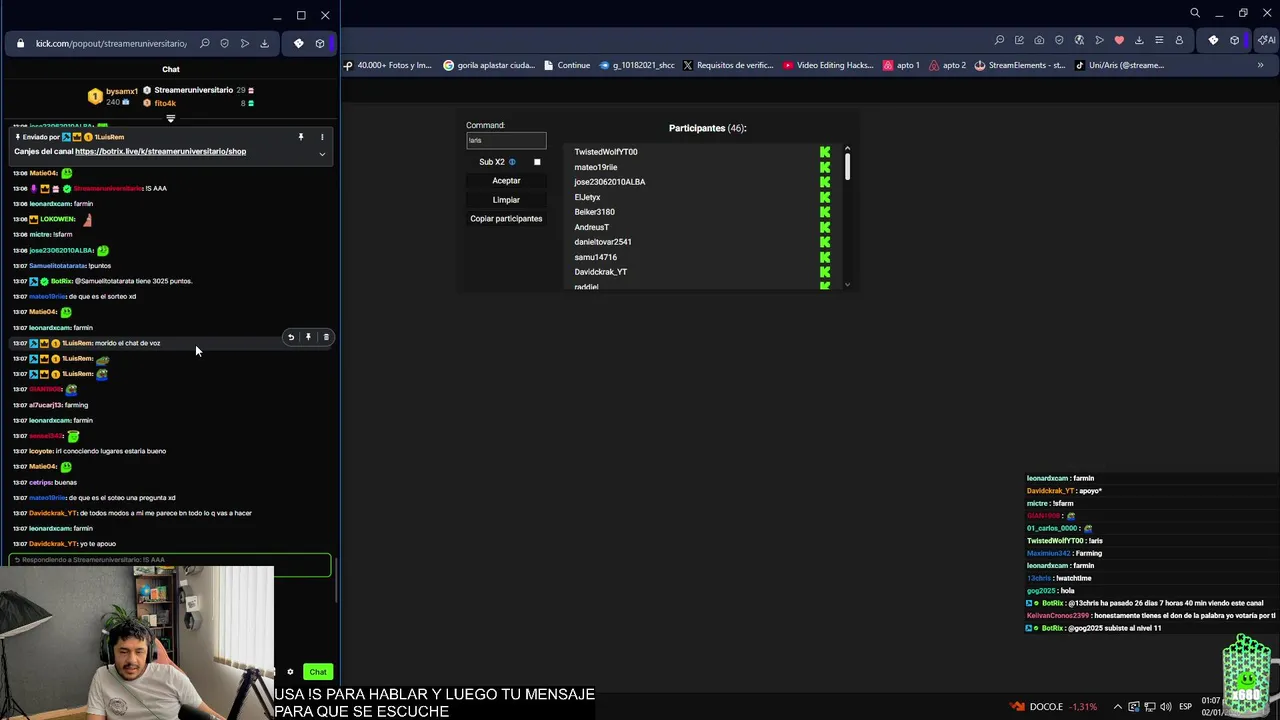Click the Copiar participantes button
Screen dimensions: 1280x720
[506, 219]
